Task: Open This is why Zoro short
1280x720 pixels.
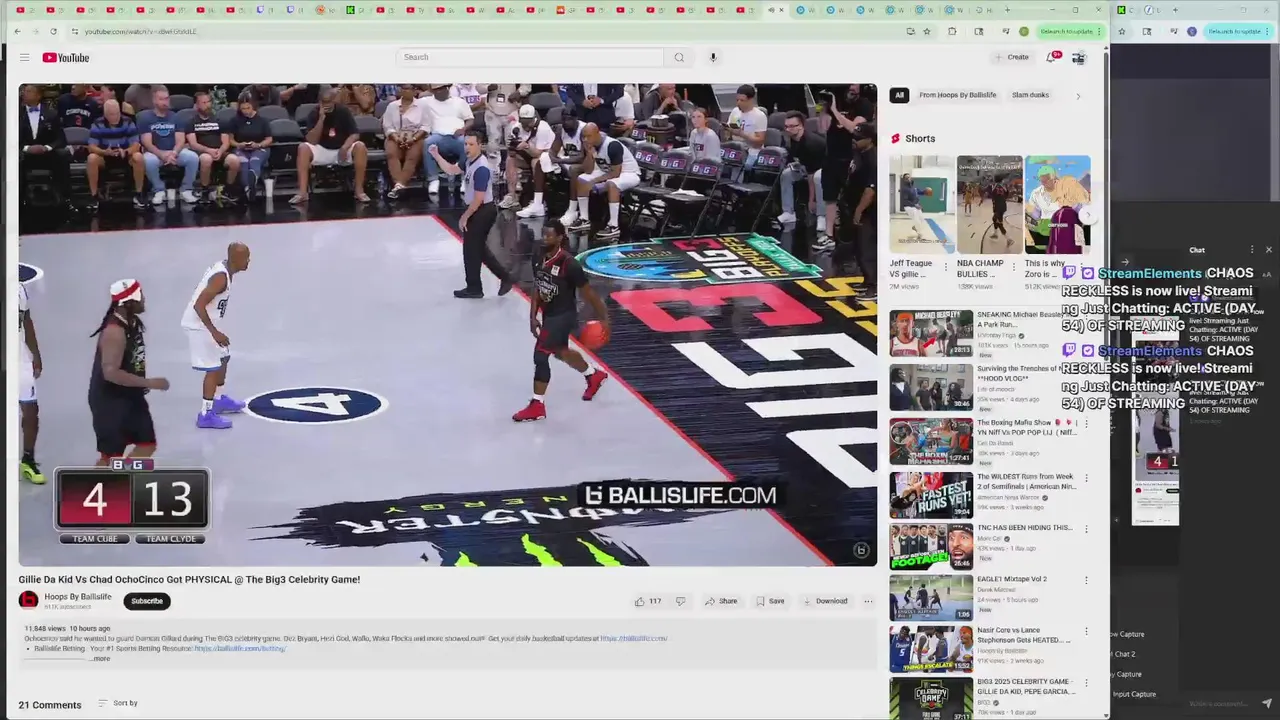Action: click(1057, 205)
